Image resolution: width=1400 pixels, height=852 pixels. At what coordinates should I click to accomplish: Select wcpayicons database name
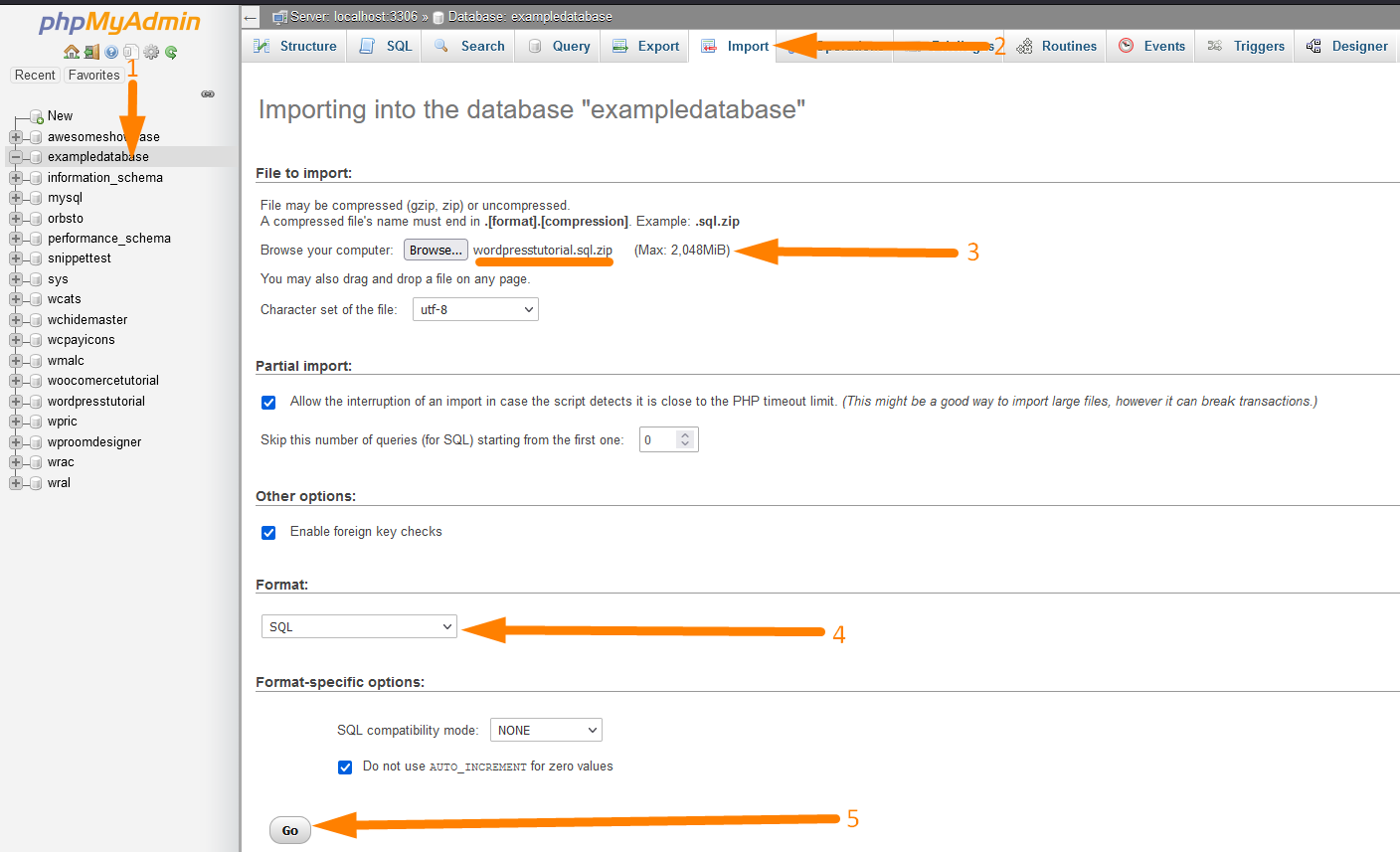82,340
